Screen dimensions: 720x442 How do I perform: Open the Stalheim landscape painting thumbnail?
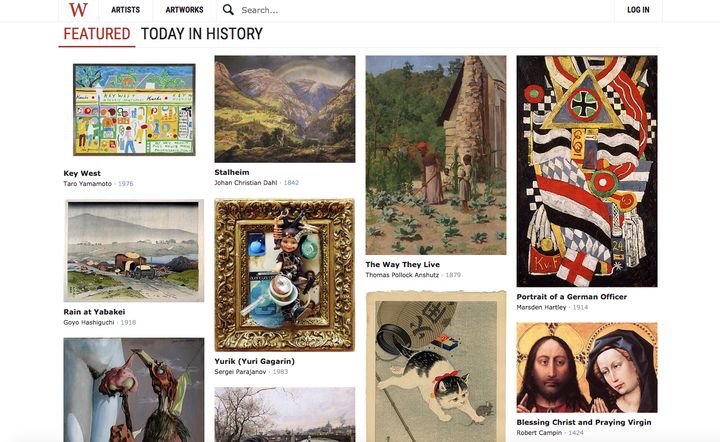pyautogui.click(x=285, y=109)
